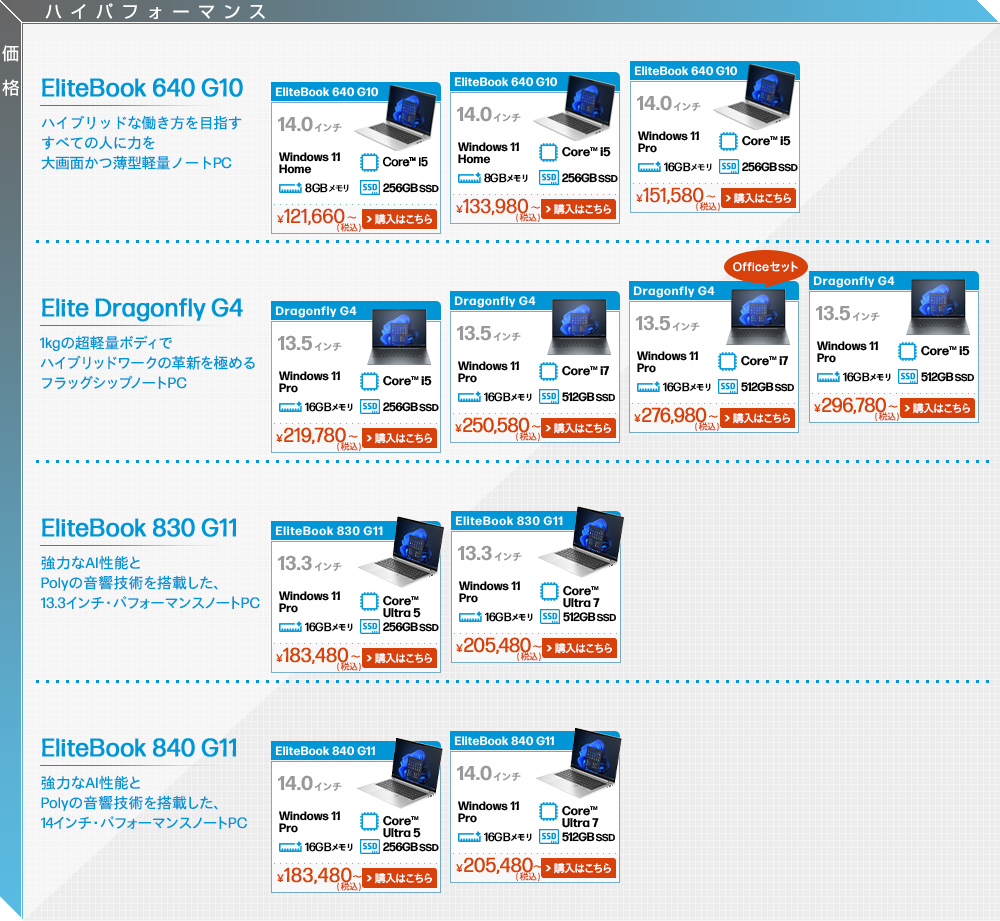Click memory icon on ¥121,660 EliteBook 640 card
Screen dimensions: 1000x921
coord(290,188)
